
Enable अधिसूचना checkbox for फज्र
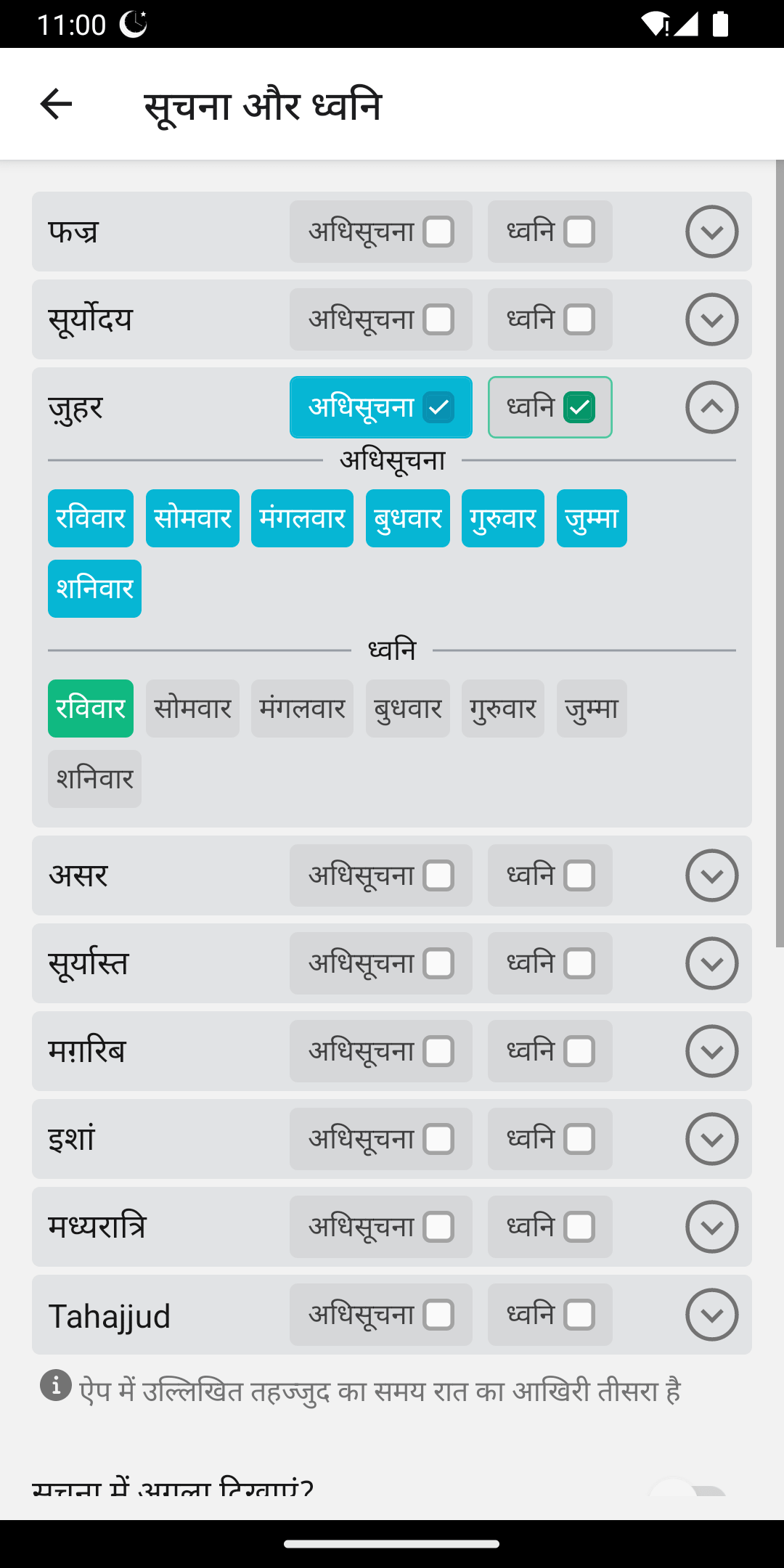tap(438, 232)
